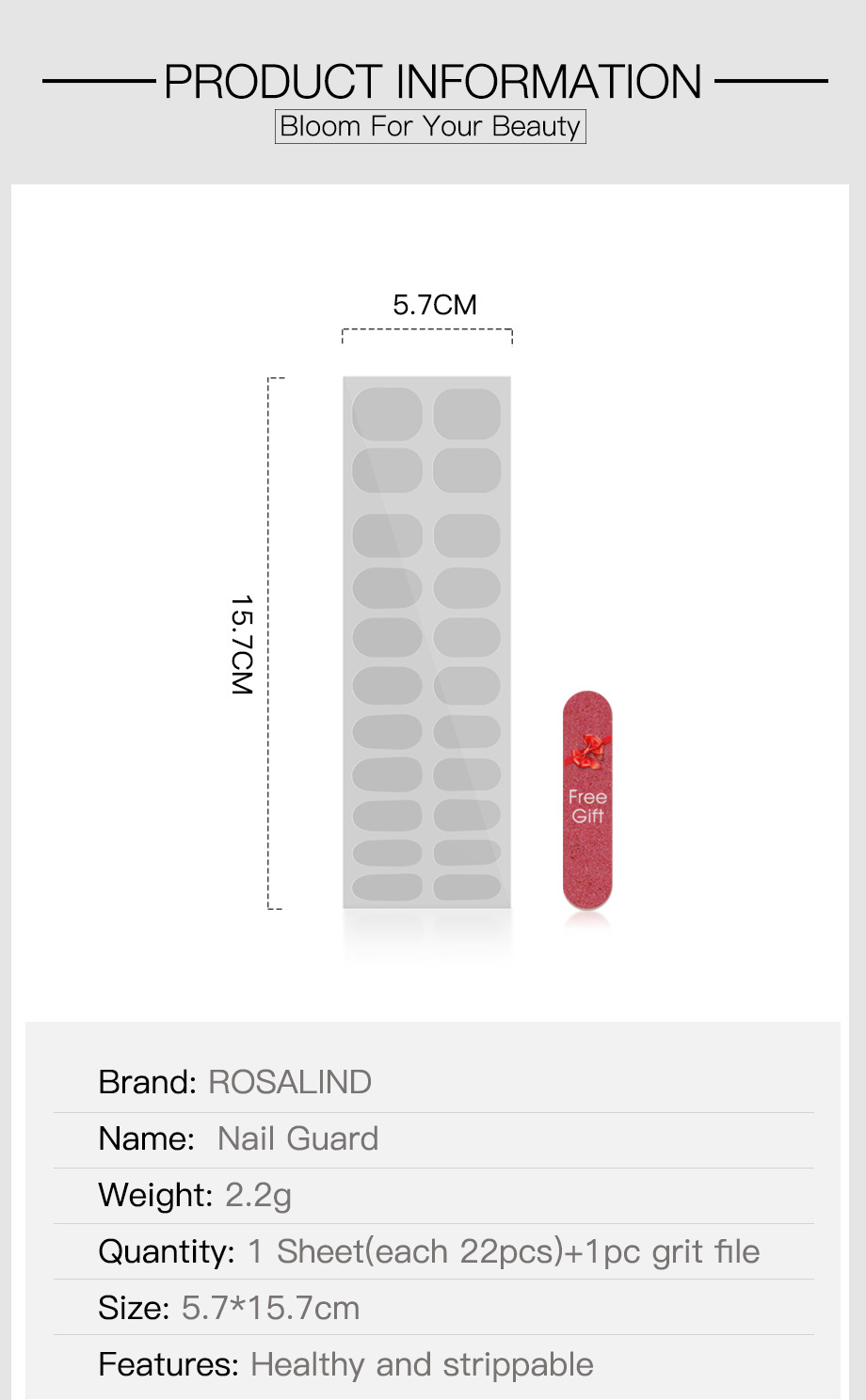Select the top-left nail sticker on the sheet
This screenshot has height=1400, width=866.
(x=387, y=414)
